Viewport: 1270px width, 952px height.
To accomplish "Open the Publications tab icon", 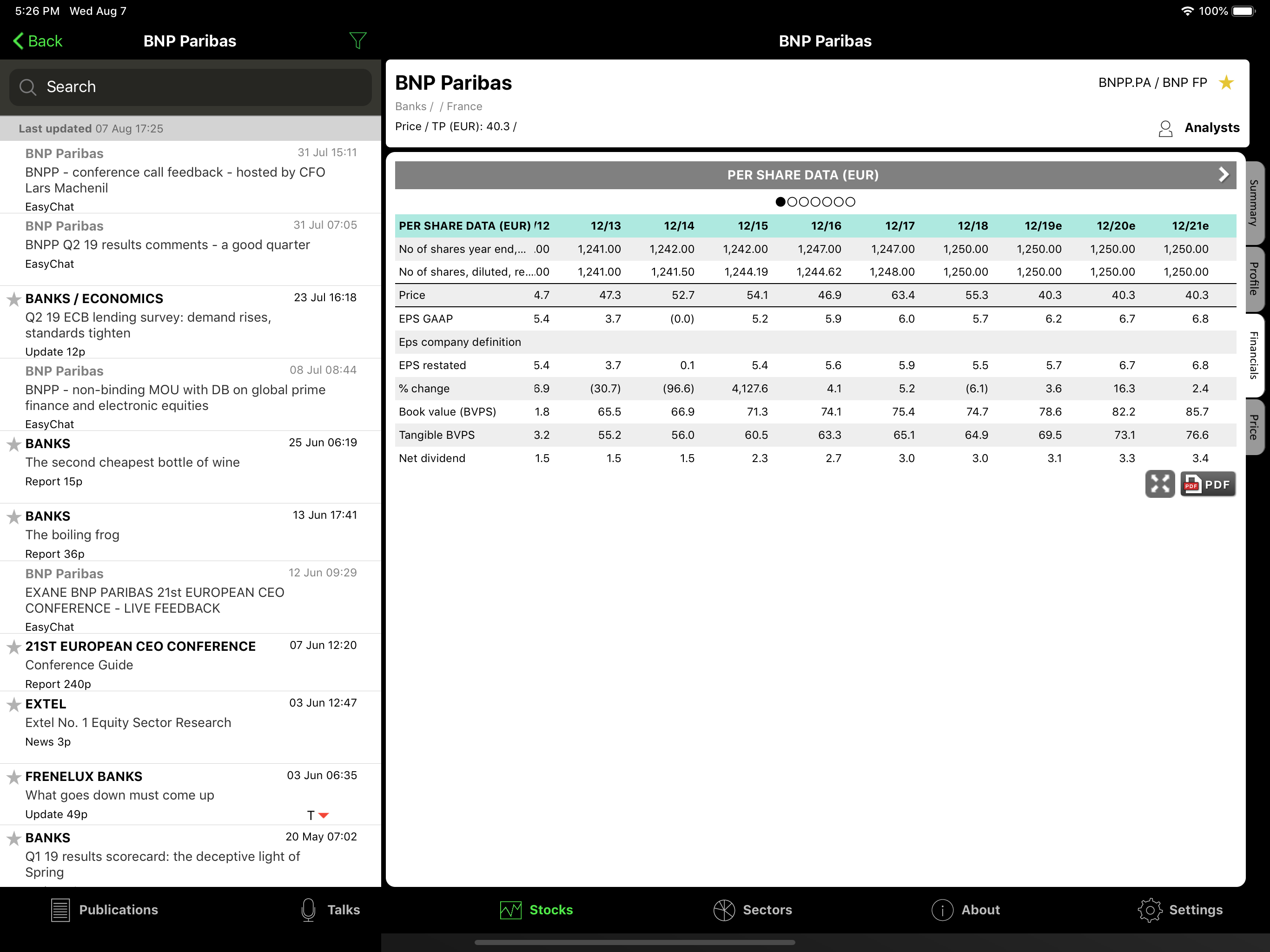I will pos(60,910).
